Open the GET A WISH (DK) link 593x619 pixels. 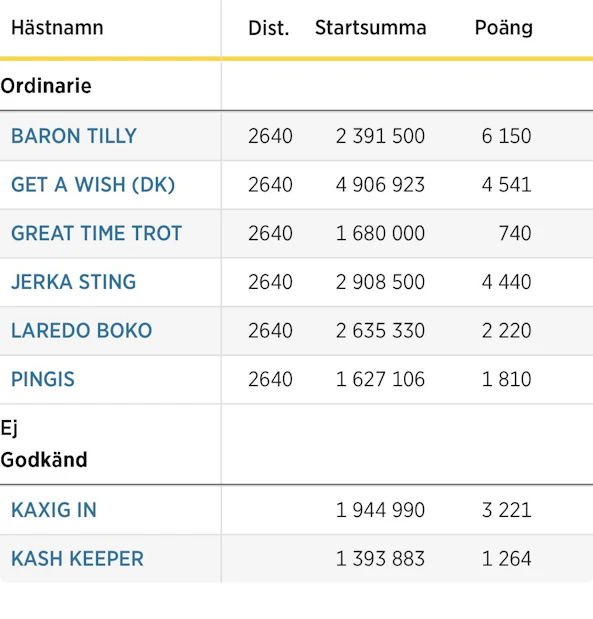(x=93, y=185)
